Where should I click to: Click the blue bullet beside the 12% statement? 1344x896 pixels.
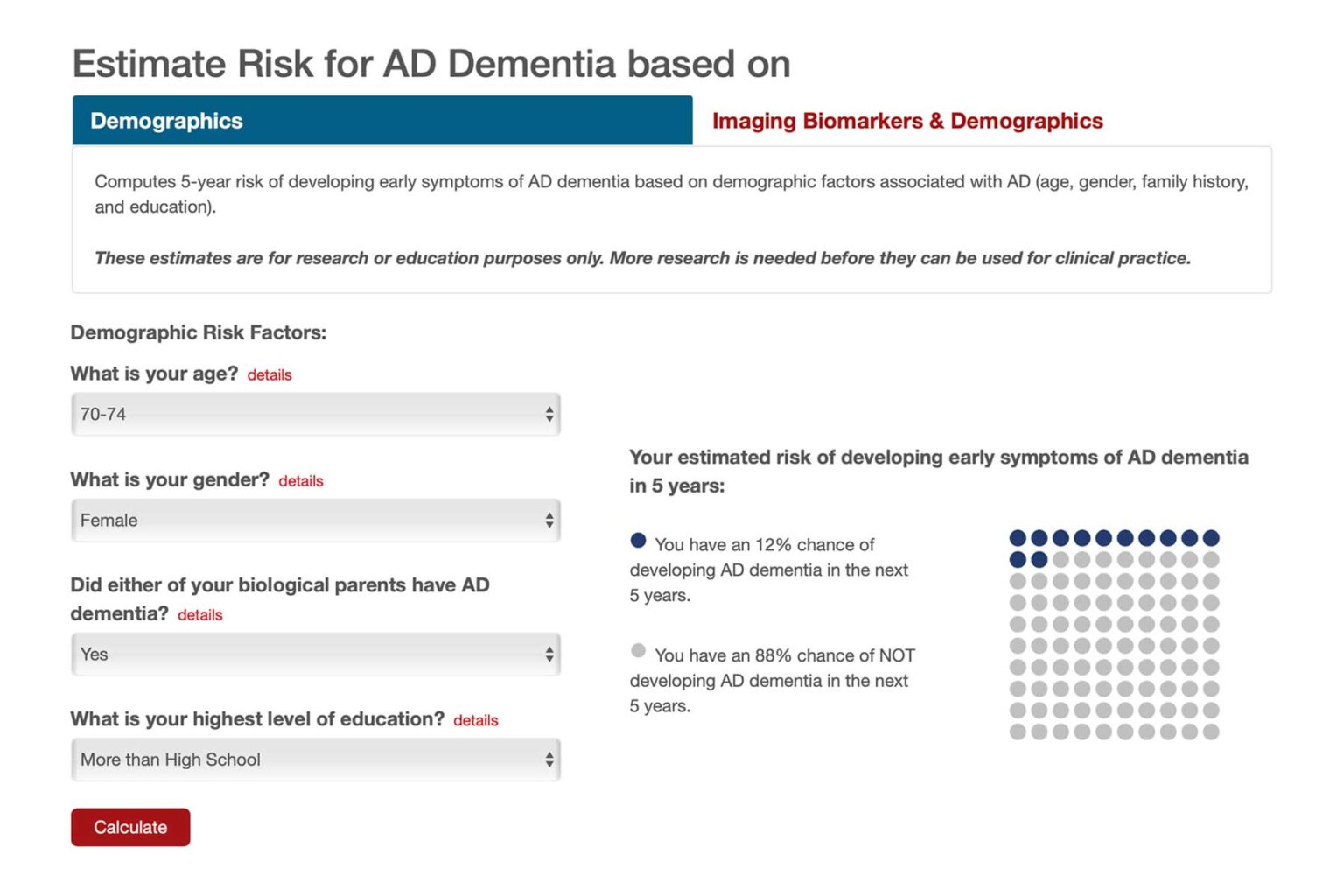(638, 540)
